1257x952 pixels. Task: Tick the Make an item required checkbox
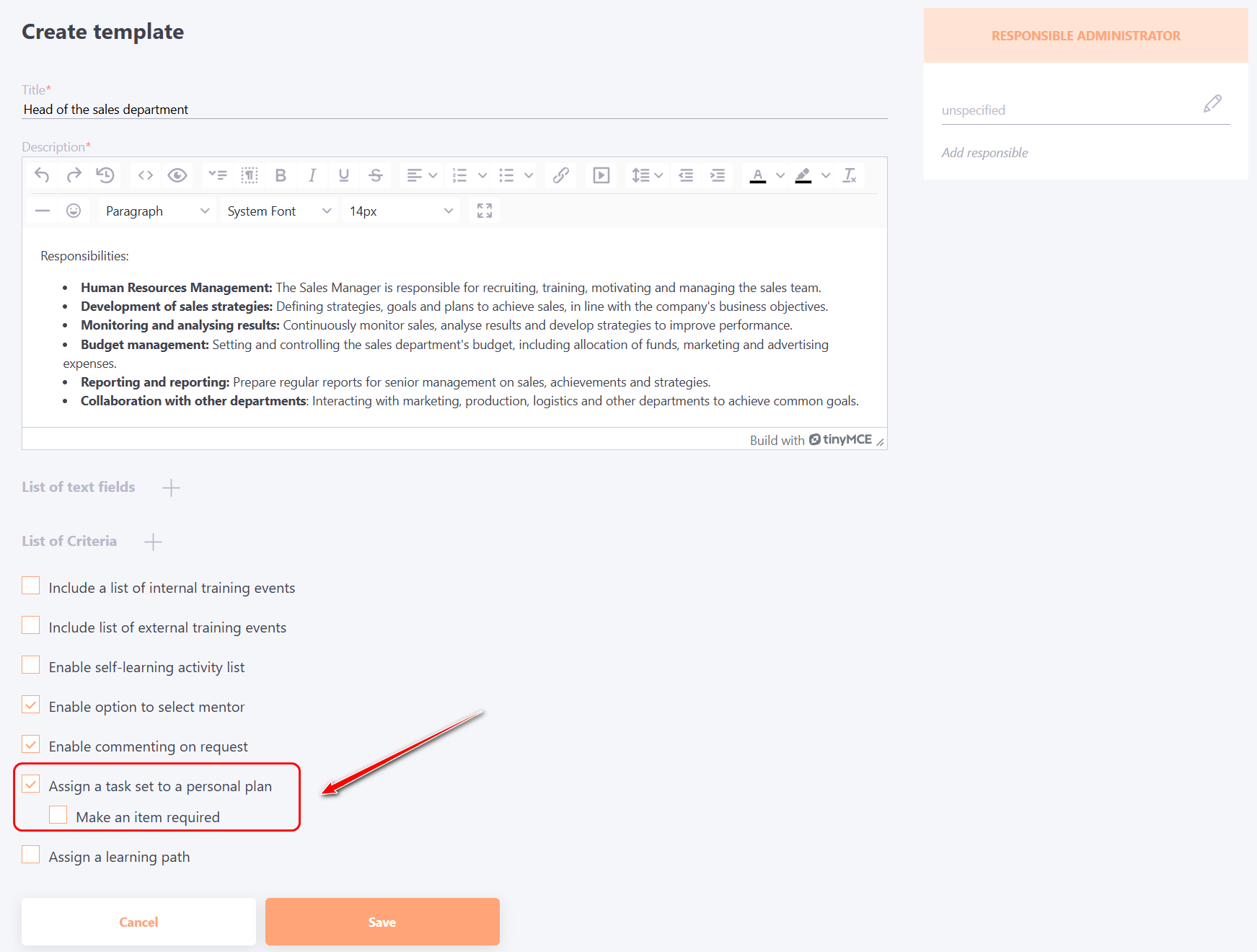(58, 815)
